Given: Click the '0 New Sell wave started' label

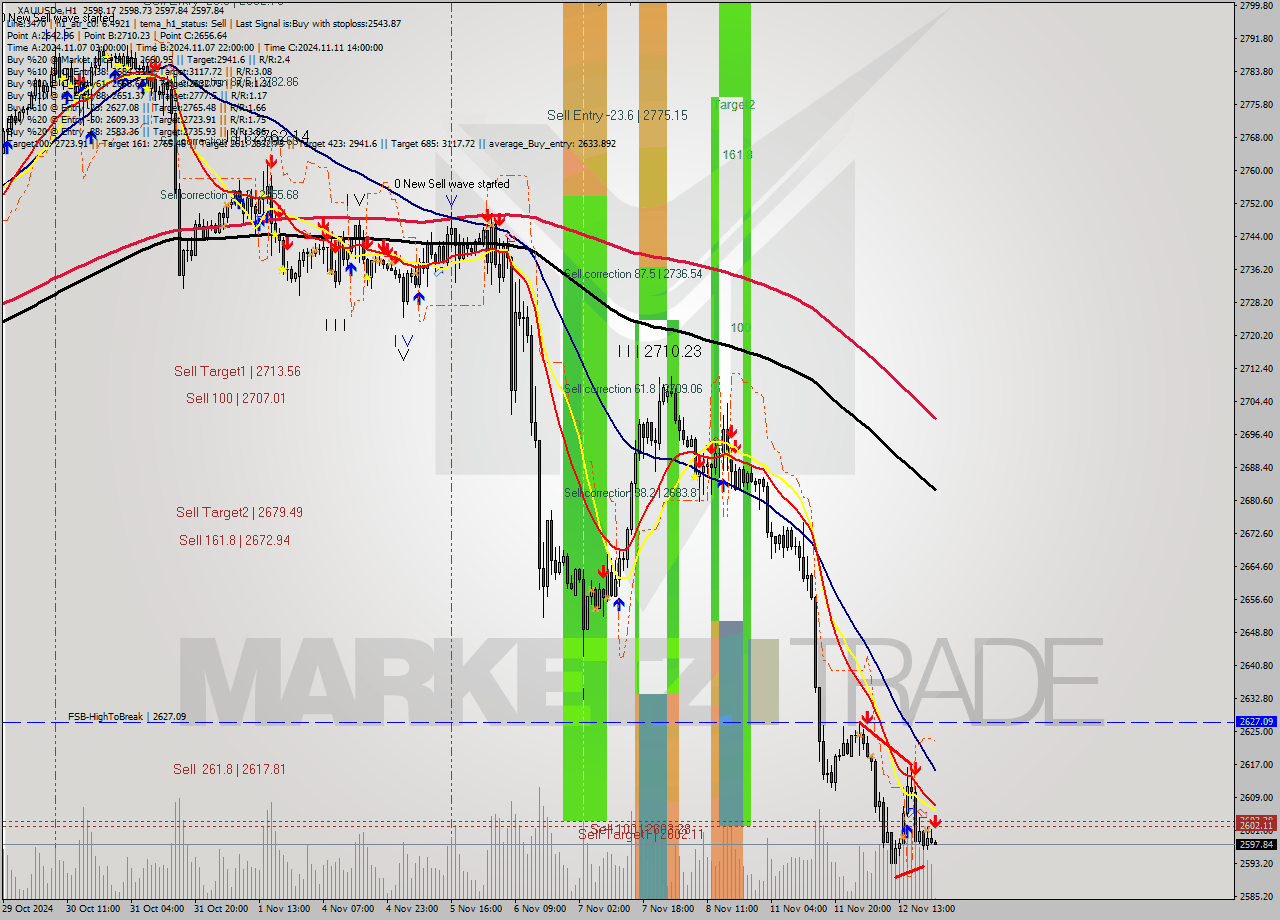Looking at the screenshot, I should point(451,184).
